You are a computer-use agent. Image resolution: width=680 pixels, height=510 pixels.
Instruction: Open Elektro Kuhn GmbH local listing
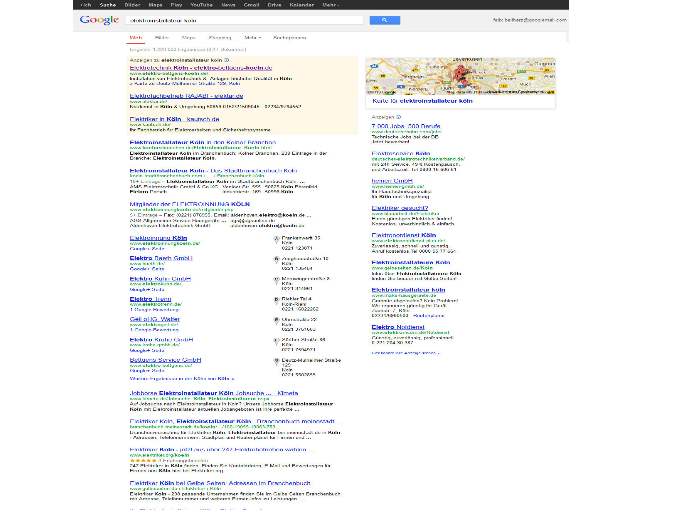coord(160,279)
